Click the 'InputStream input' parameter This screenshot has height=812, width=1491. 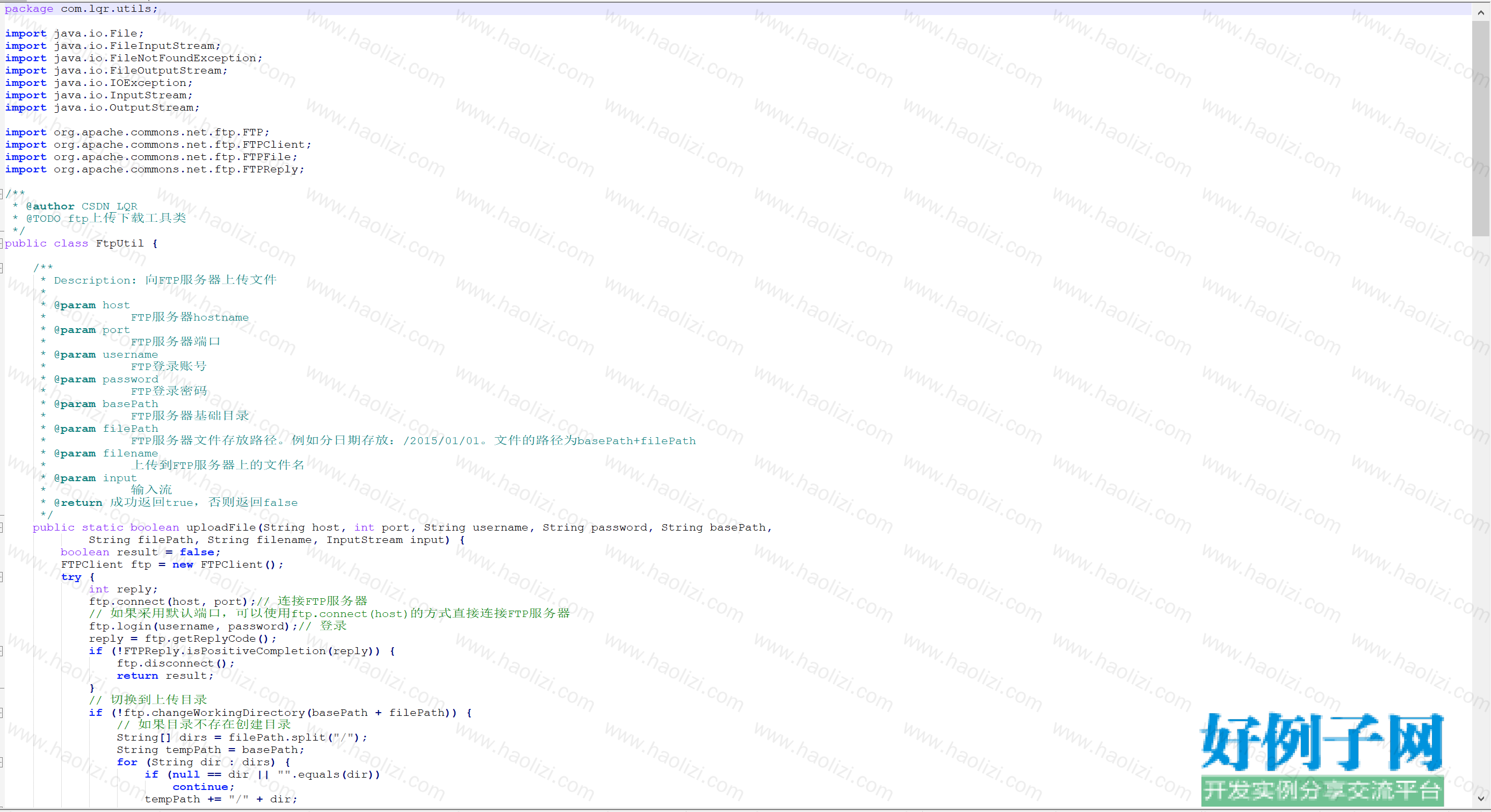[385, 540]
